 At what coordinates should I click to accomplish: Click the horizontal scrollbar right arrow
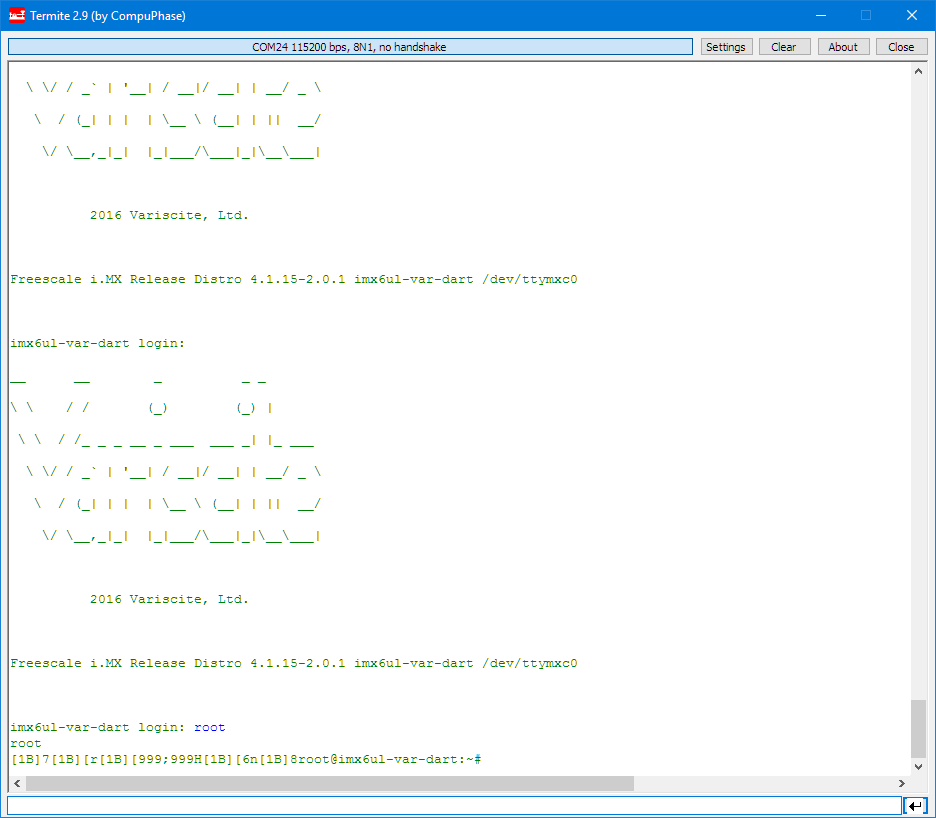[x=901, y=783]
